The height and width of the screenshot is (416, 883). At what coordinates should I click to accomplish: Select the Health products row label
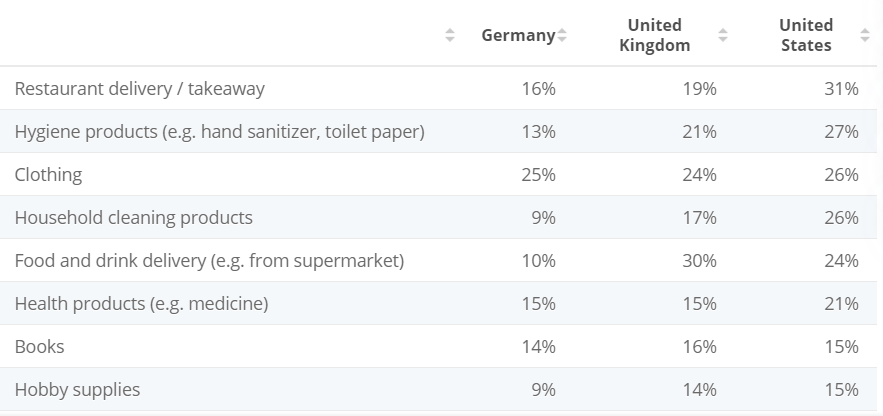click(x=141, y=304)
